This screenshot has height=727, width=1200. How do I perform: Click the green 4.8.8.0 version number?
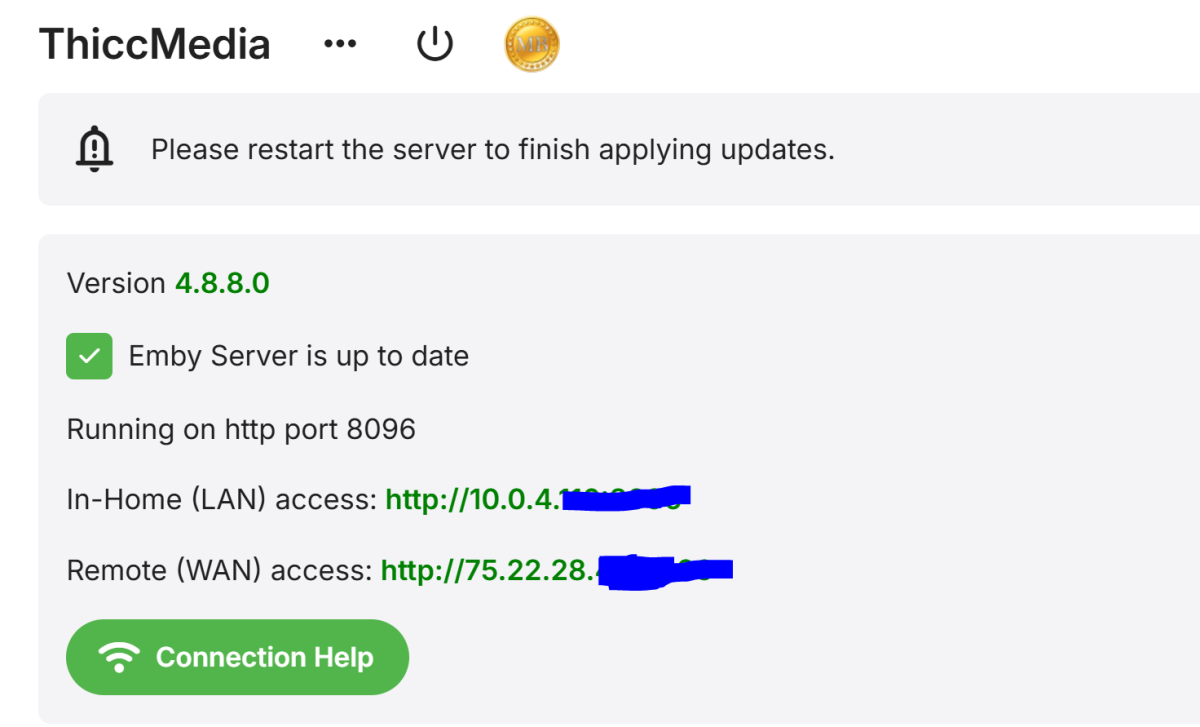click(x=222, y=283)
